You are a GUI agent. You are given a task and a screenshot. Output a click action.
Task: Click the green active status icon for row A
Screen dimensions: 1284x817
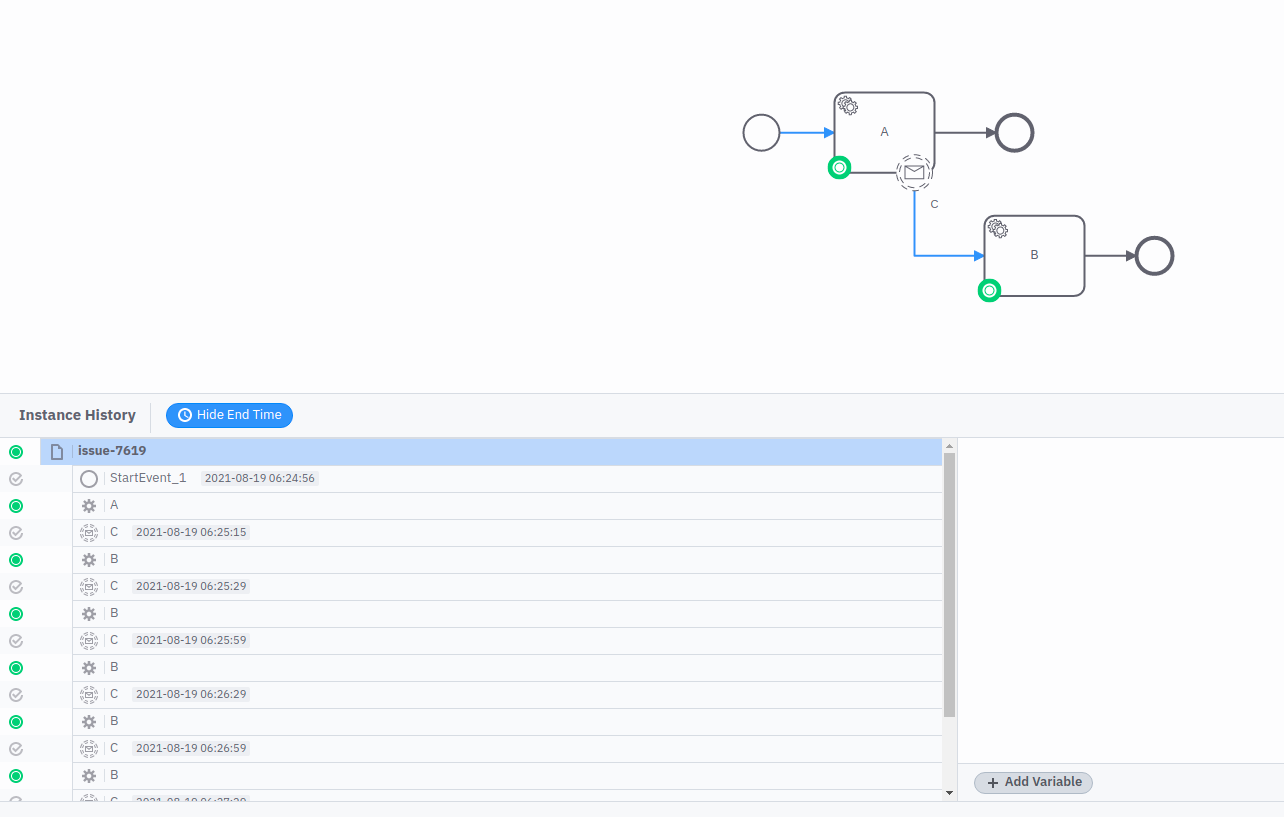[16, 506]
